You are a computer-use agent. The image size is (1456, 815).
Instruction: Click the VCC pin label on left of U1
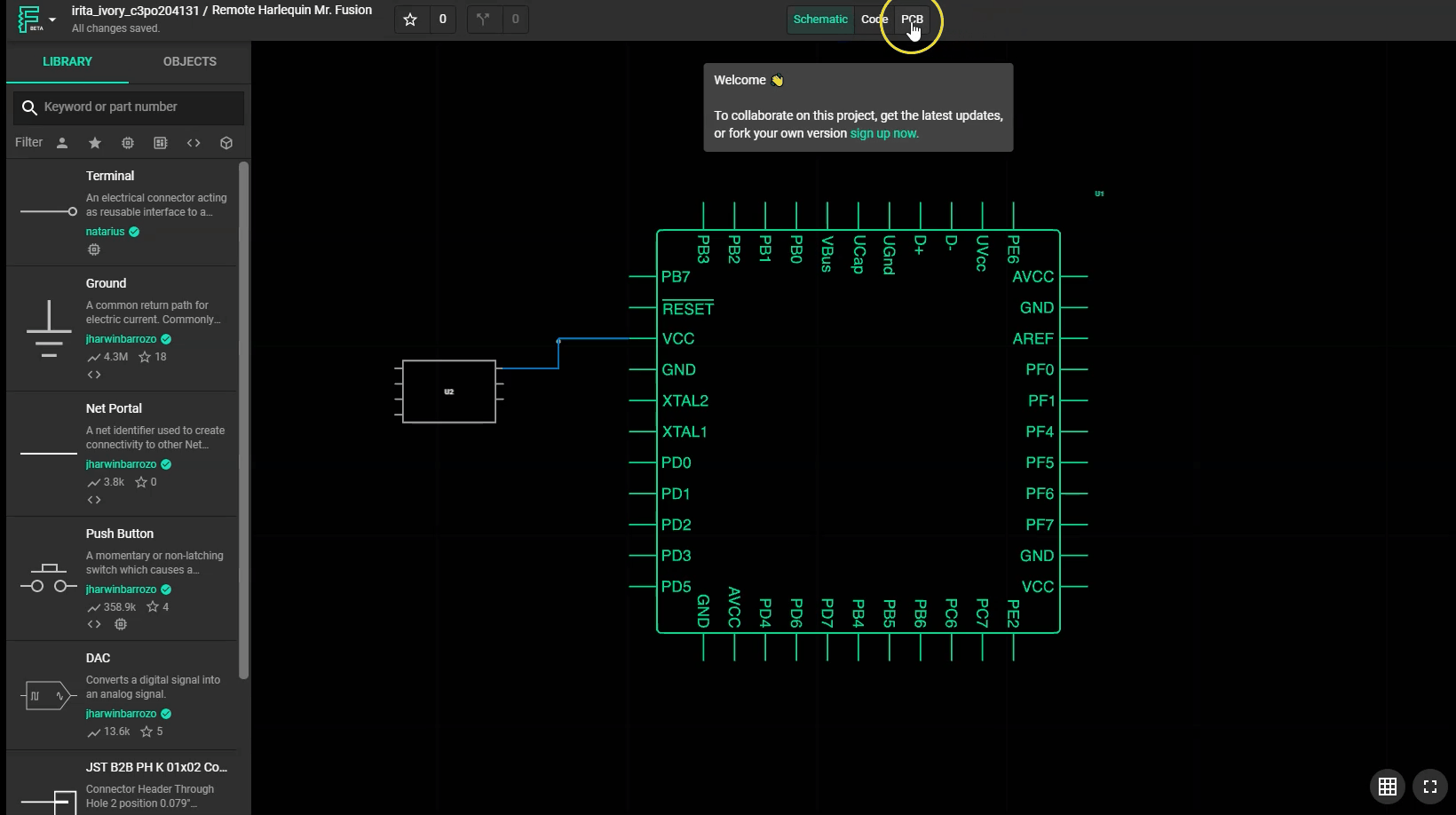(678, 338)
